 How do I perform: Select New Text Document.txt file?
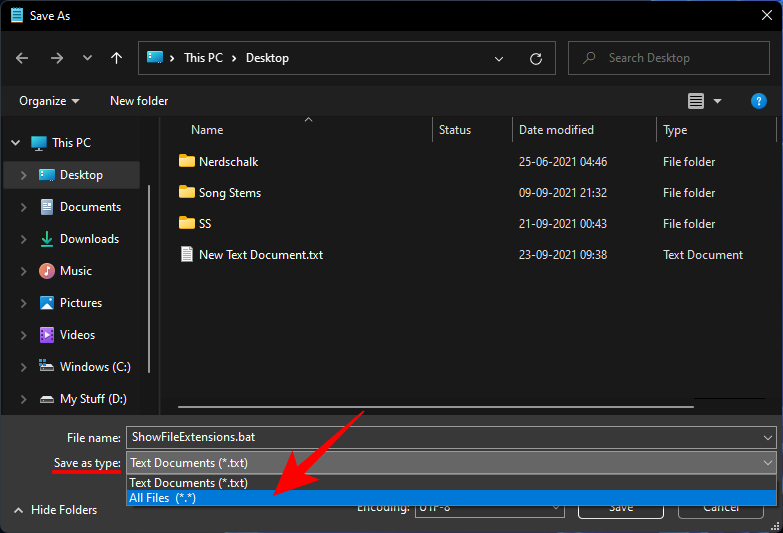coord(261,255)
